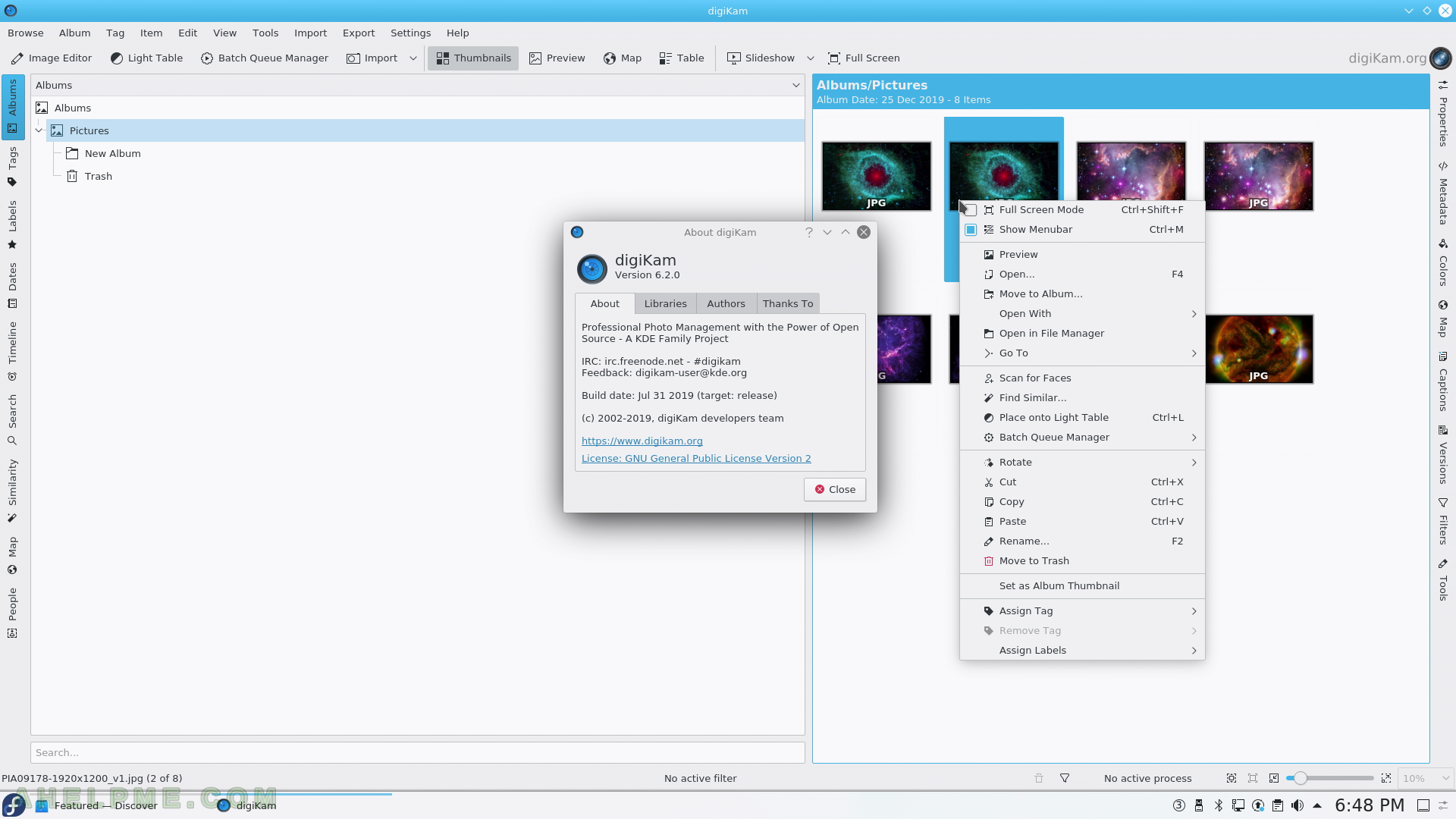The height and width of the screenshot is (819, 1456).
Task: Open the People left sidebar tab
Action: 12,612
